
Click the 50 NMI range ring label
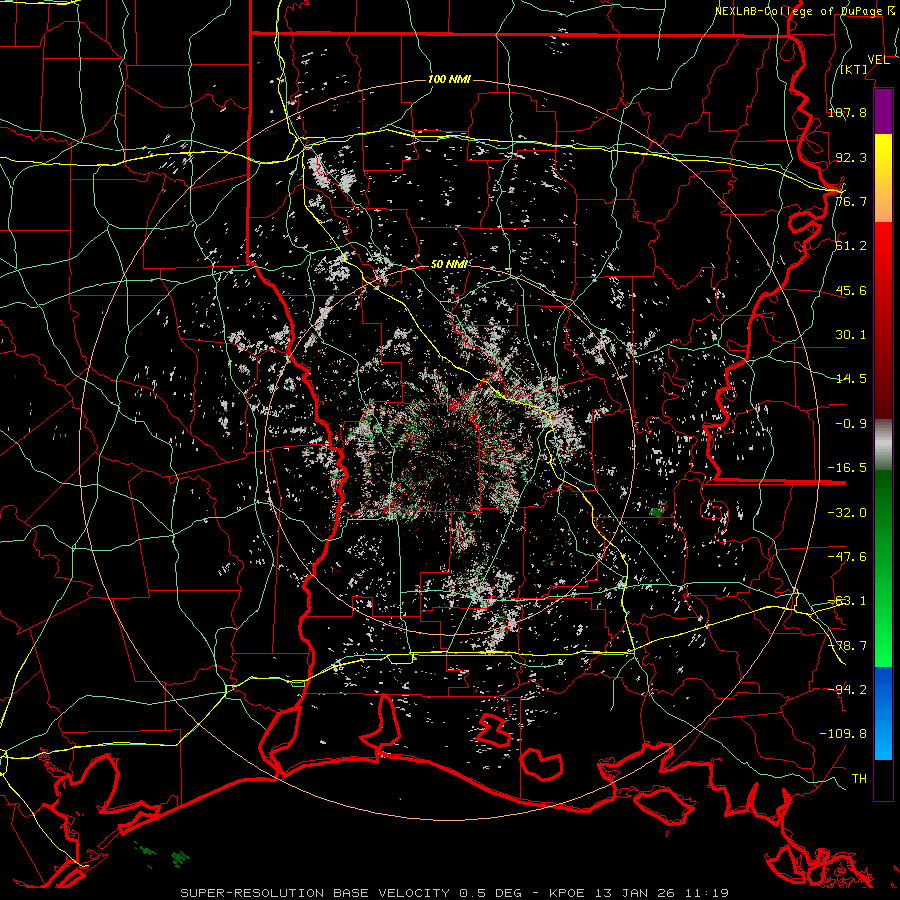coord(449,265)
